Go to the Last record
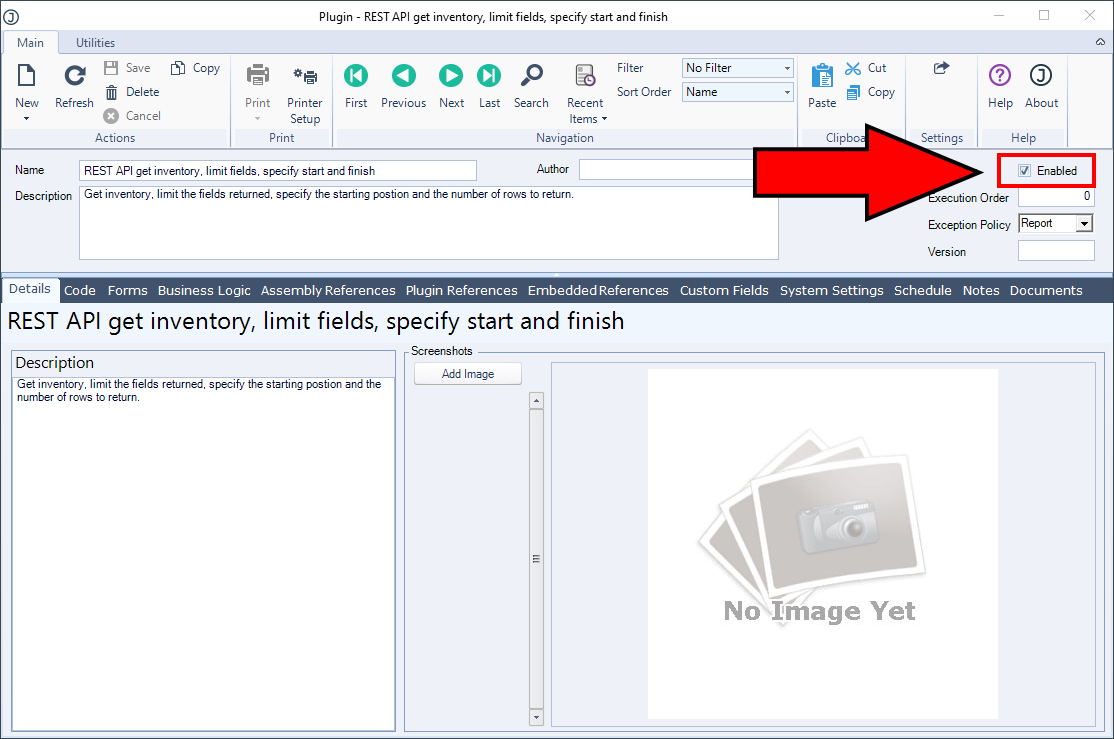The height and width of the screenshot is (739, 1114). (x=489, y=77)
